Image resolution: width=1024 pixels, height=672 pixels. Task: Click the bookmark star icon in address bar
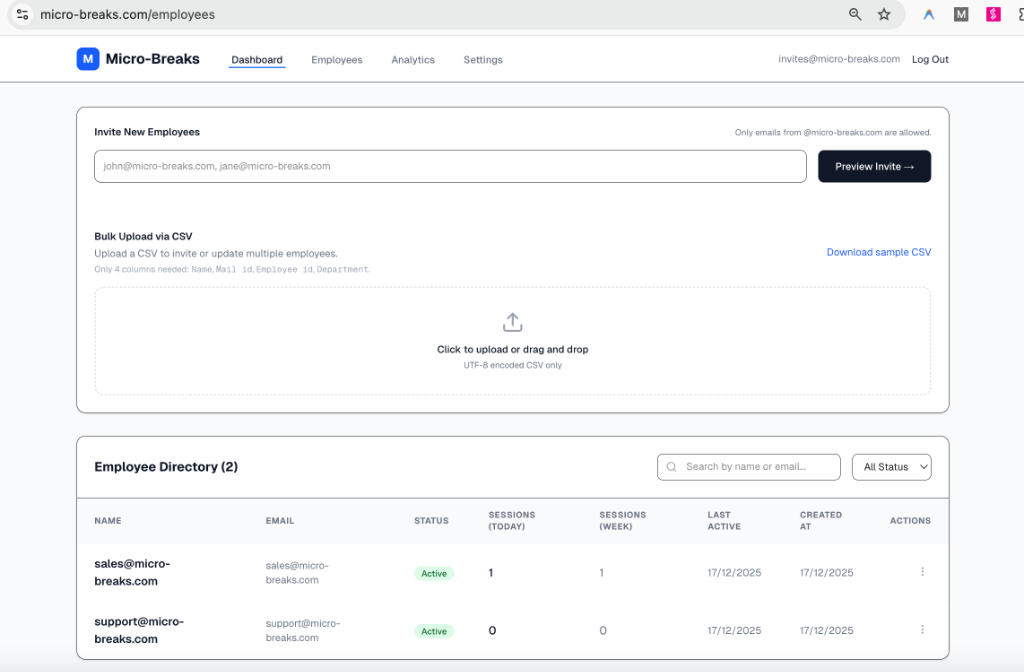point(884,15)
